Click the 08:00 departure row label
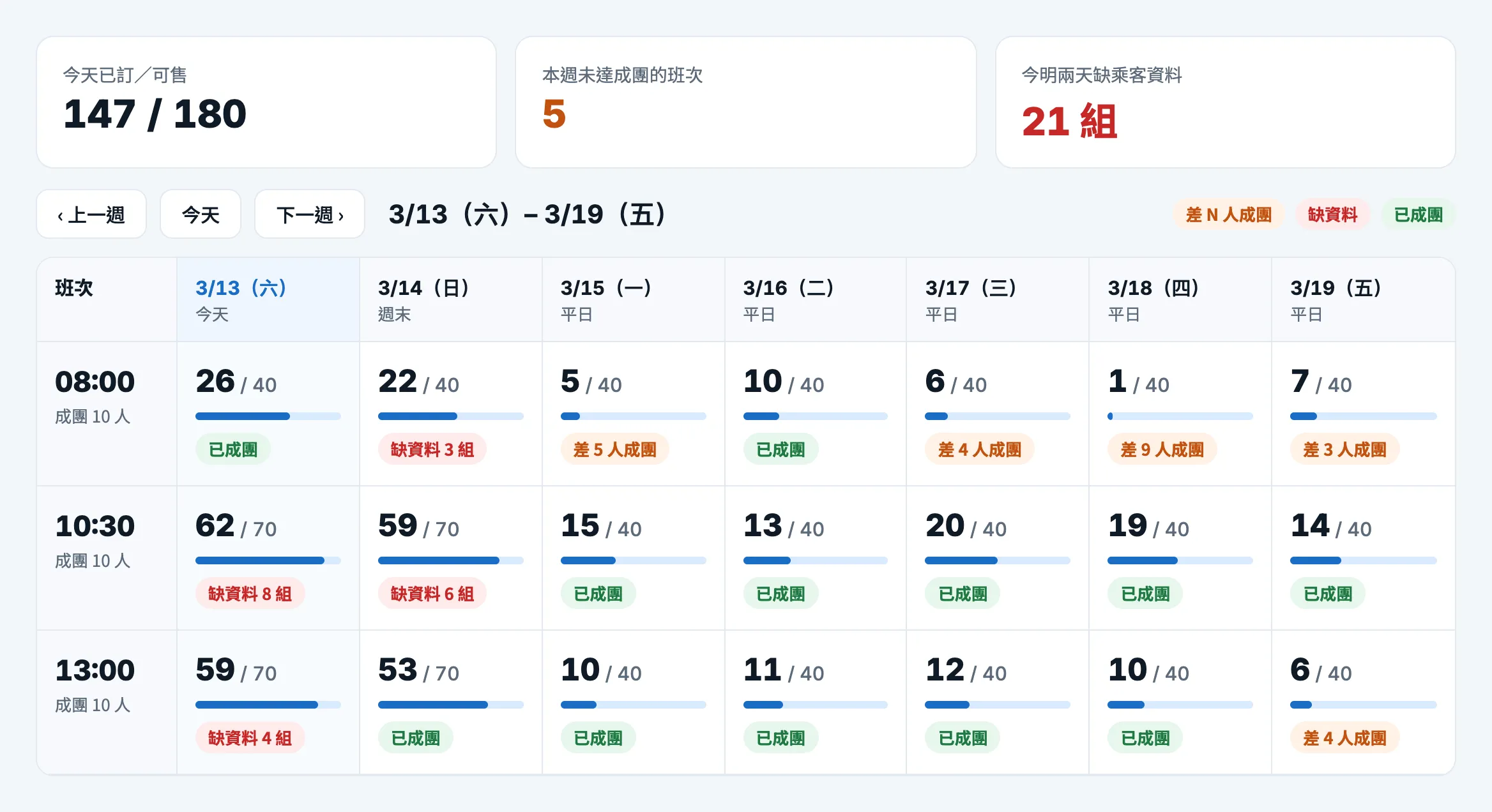 tap(107, 414)
